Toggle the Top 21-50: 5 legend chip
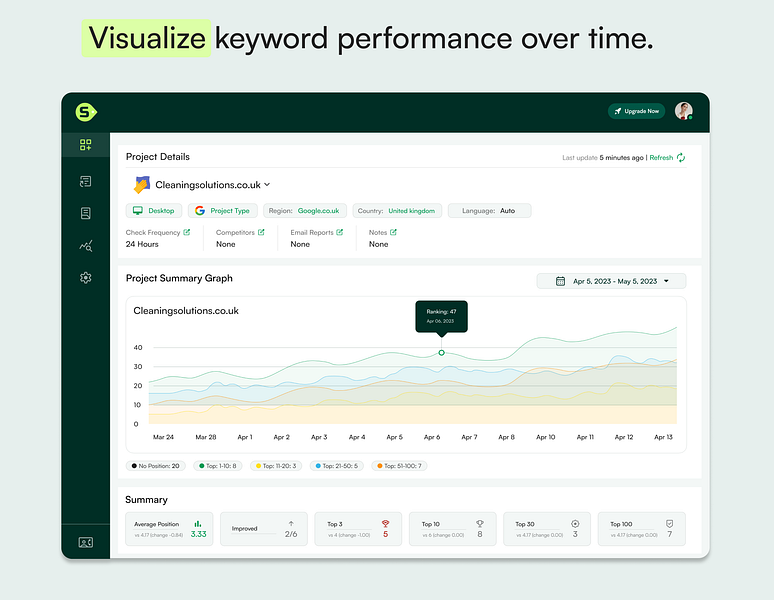The height and width of the screenshot is (600, 774). (337, 466)
